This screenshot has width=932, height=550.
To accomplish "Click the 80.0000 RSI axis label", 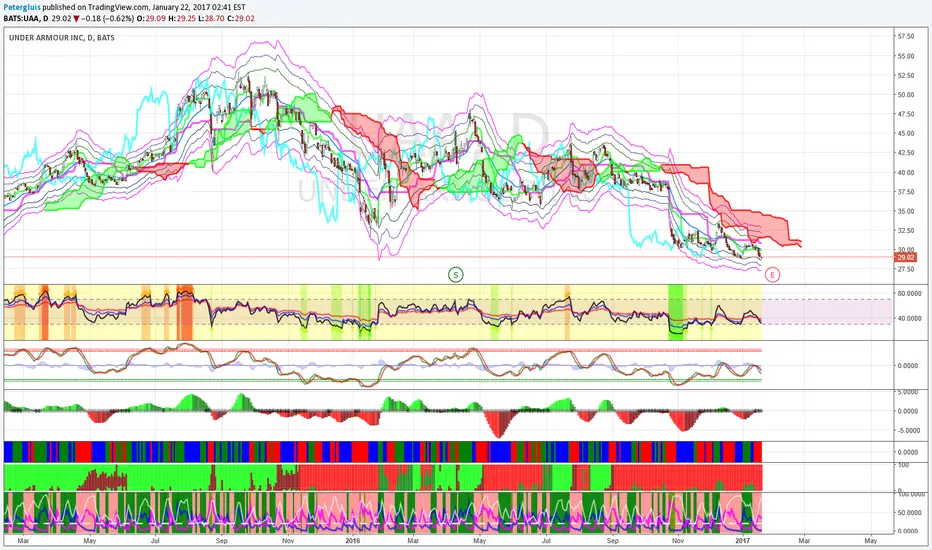I will (x=909, y=294).
